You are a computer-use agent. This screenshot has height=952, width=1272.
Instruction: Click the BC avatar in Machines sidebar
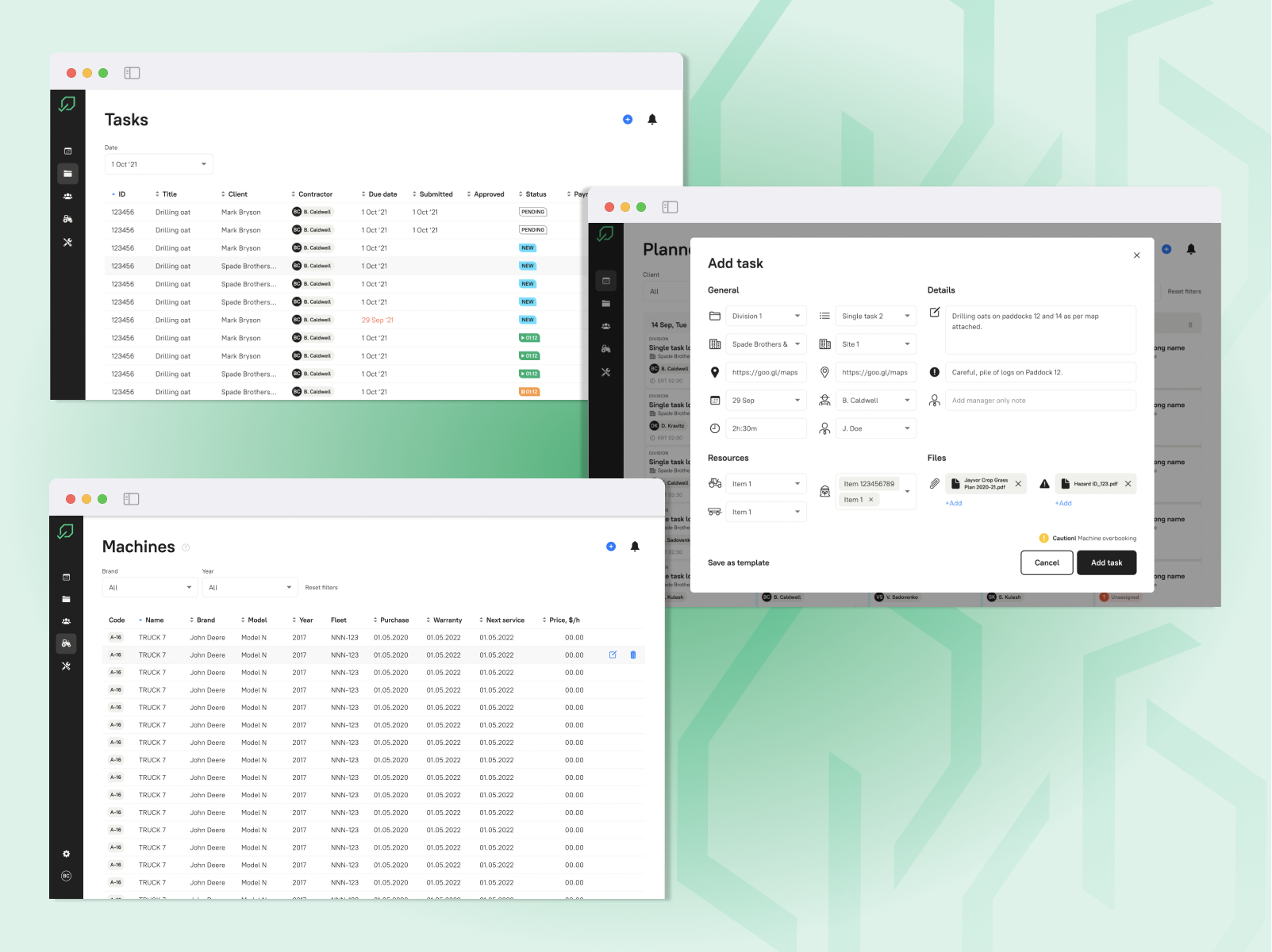tap(66, 876)
